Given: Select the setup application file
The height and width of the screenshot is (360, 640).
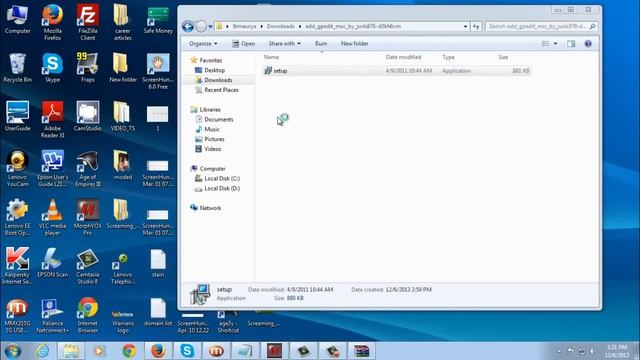Looking at the screenshot, I should 396,71.
